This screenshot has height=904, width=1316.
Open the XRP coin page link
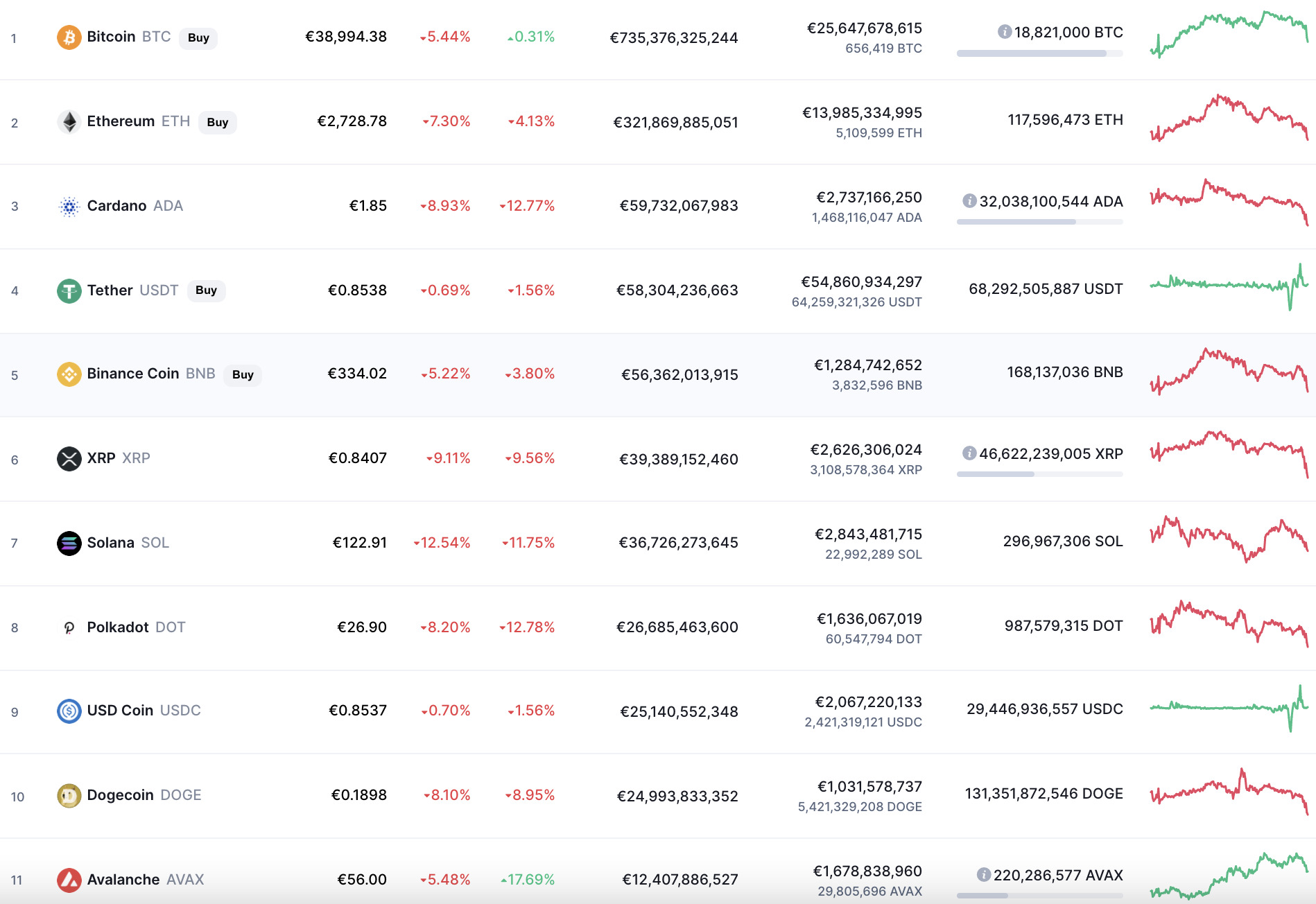pos(119,458)
